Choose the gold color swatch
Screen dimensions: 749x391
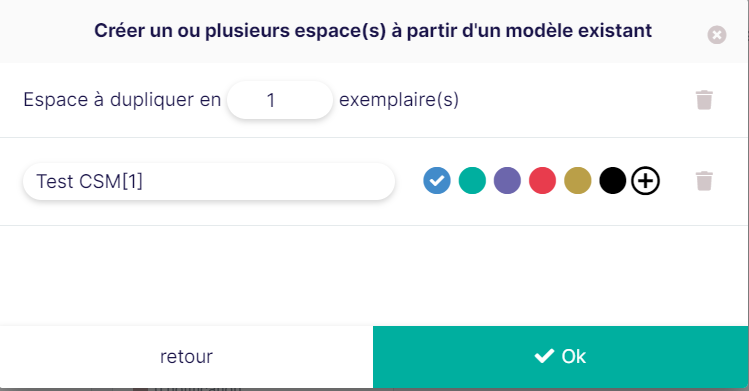pyautogui.click(x=578, y=180)
